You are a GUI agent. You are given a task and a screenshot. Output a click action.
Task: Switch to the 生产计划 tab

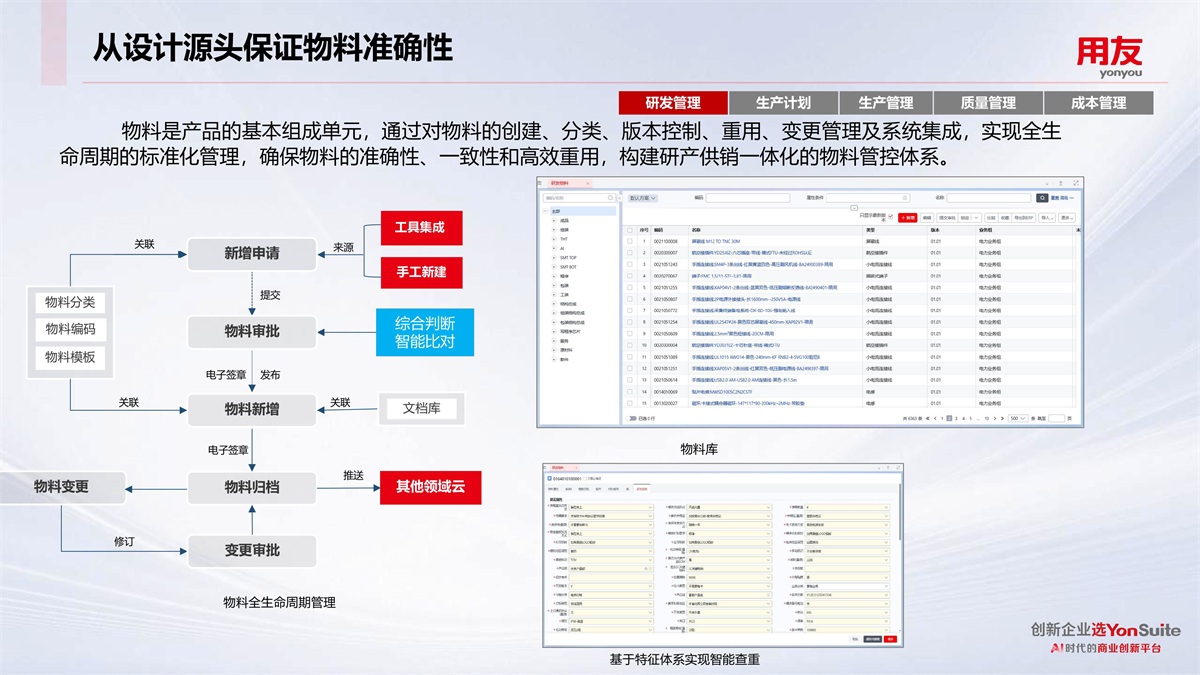783,103
